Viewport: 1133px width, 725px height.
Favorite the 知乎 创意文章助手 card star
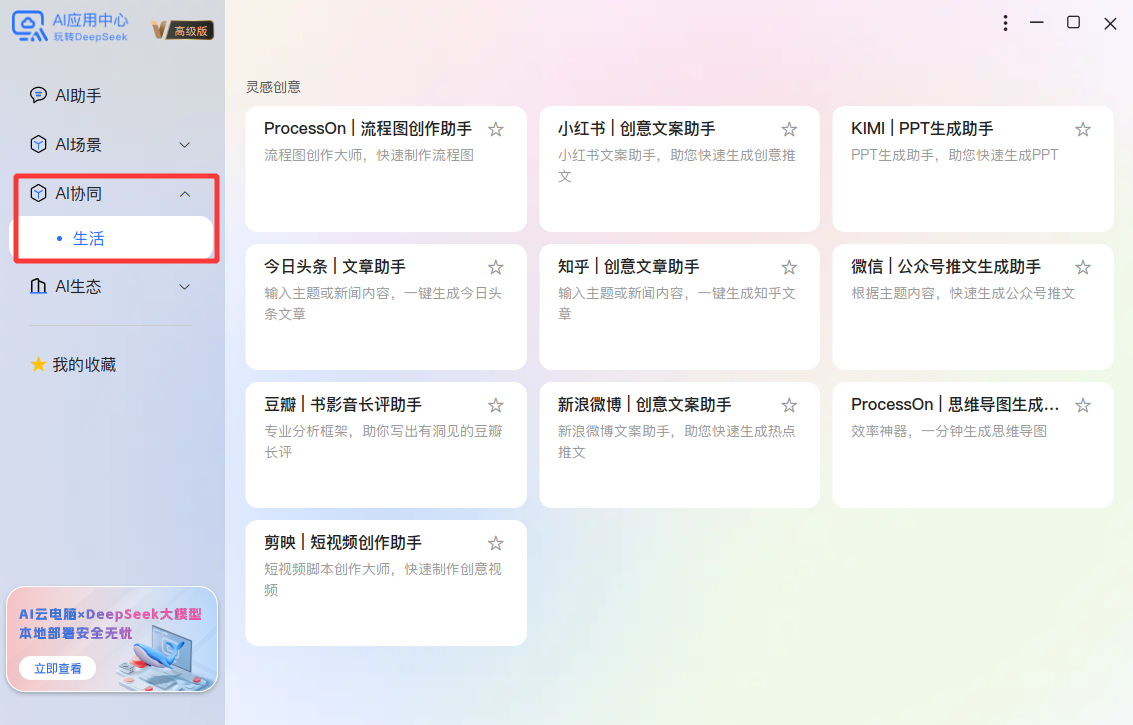789,267
